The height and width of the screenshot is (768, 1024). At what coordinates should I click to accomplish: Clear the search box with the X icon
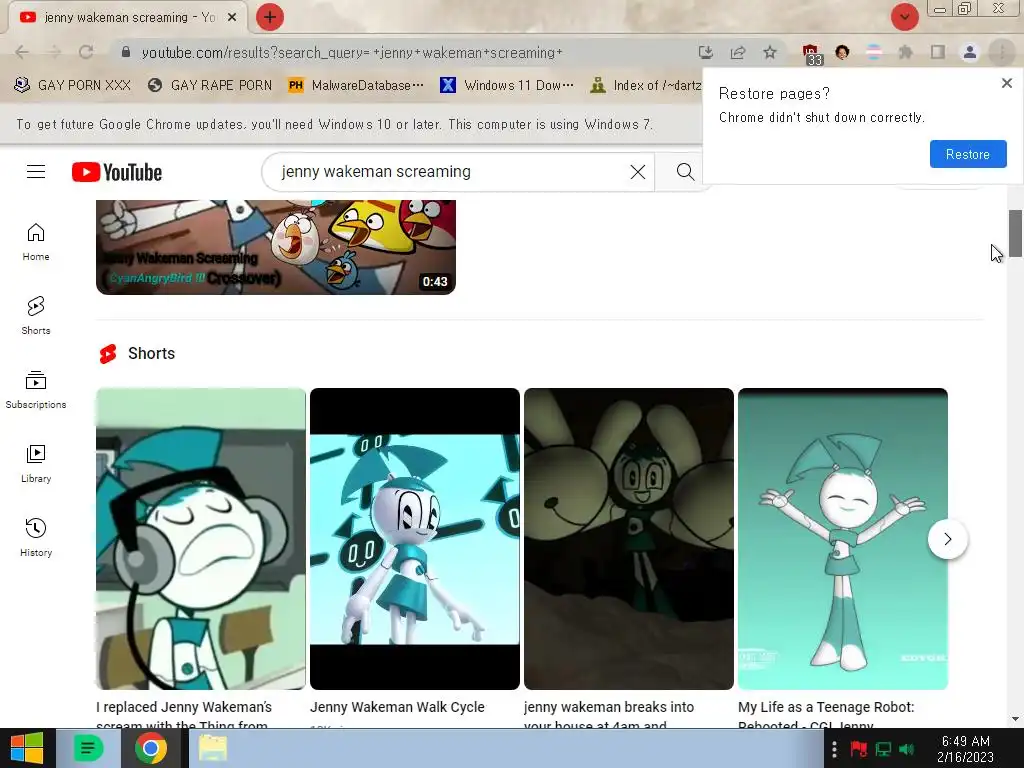coord(637,172)
